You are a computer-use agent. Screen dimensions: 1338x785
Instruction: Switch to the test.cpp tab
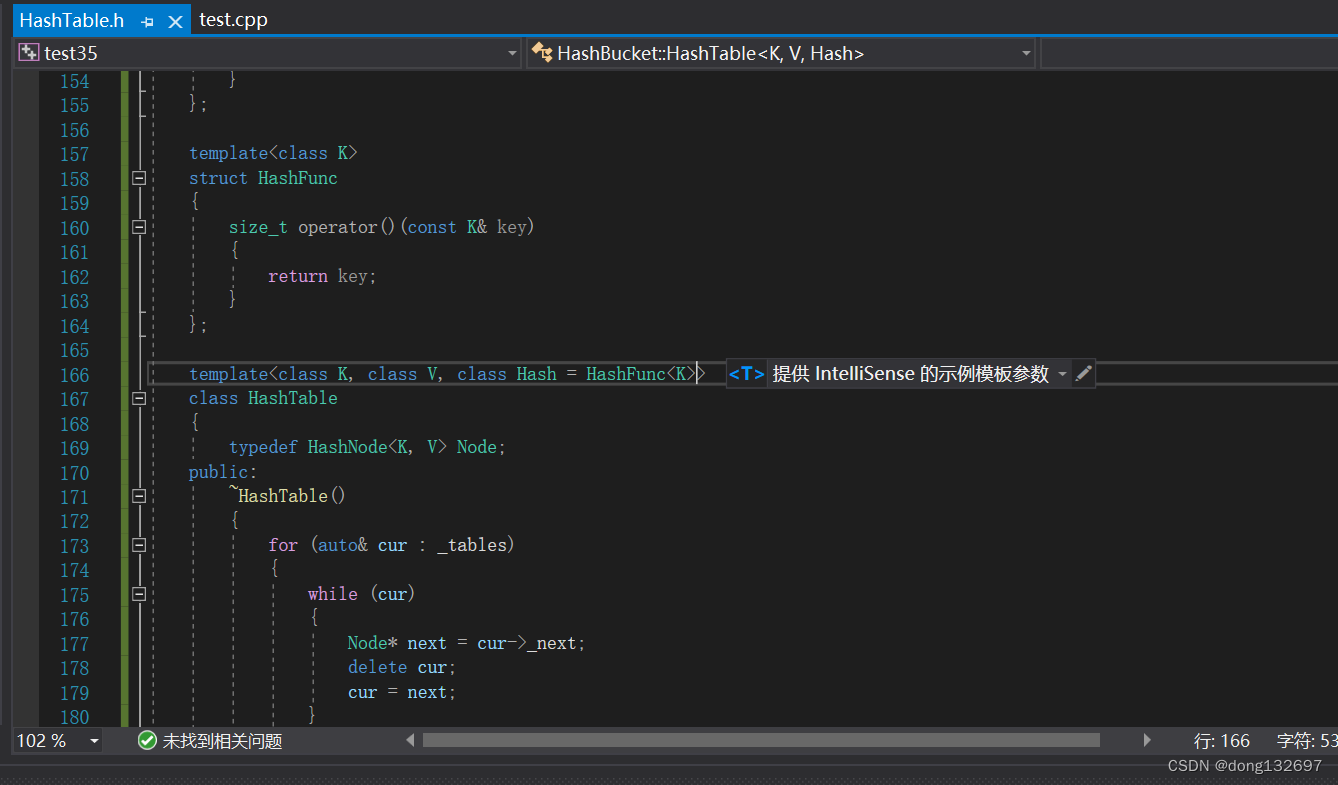(234, 19)
